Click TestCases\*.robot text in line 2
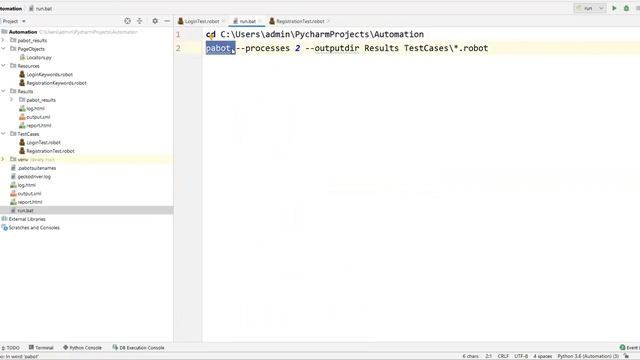 446,48
